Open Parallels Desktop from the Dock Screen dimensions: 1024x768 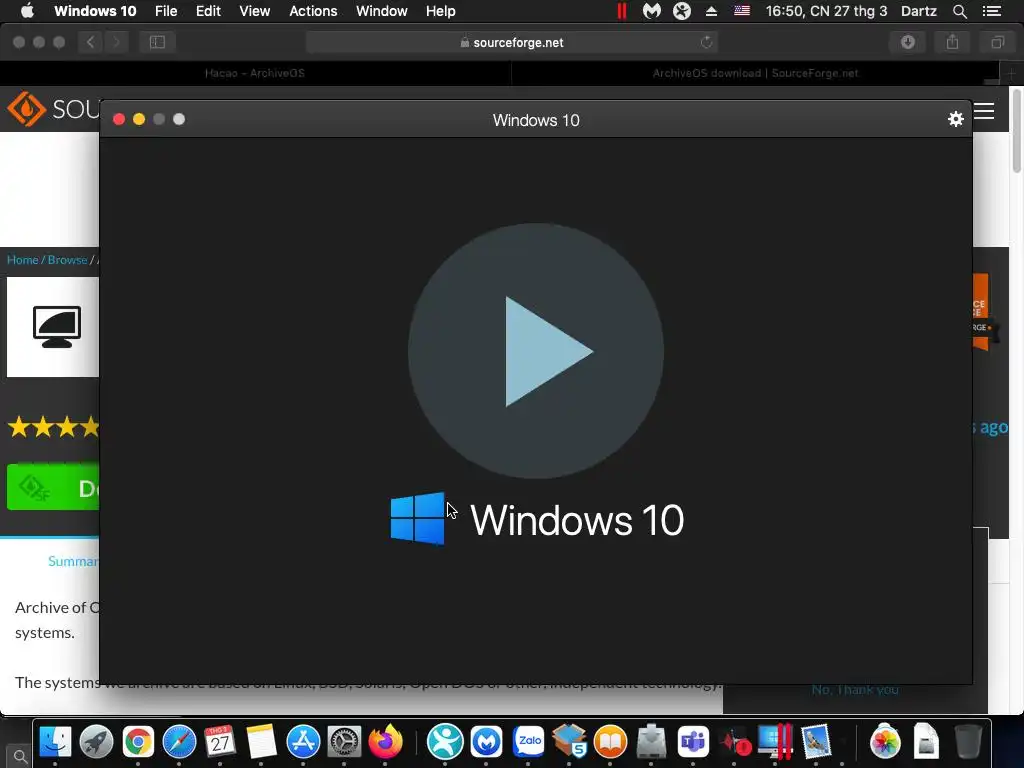point(775,742)
